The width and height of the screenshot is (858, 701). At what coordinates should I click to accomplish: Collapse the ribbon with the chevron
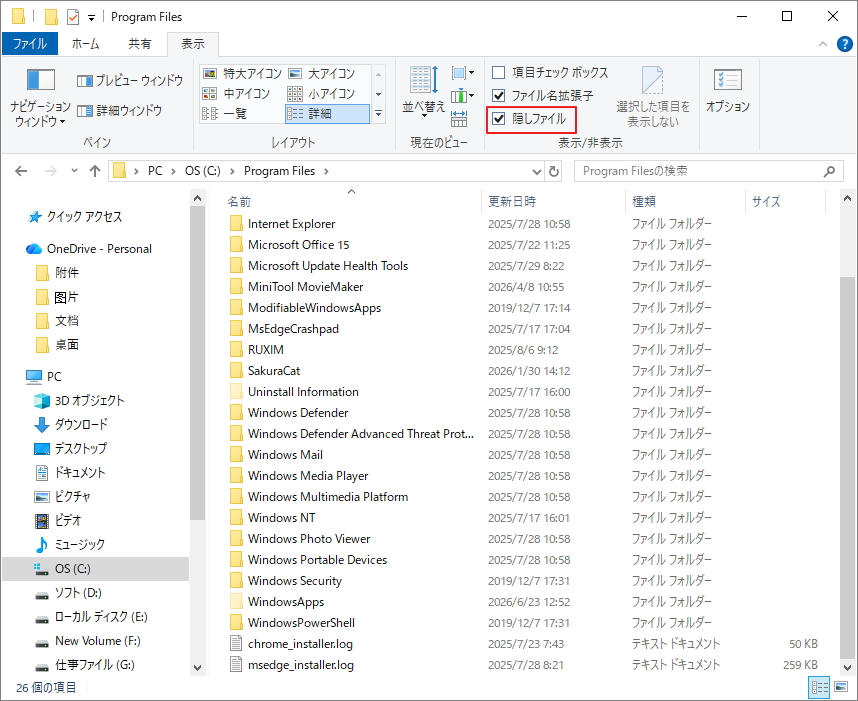[822, 44]
